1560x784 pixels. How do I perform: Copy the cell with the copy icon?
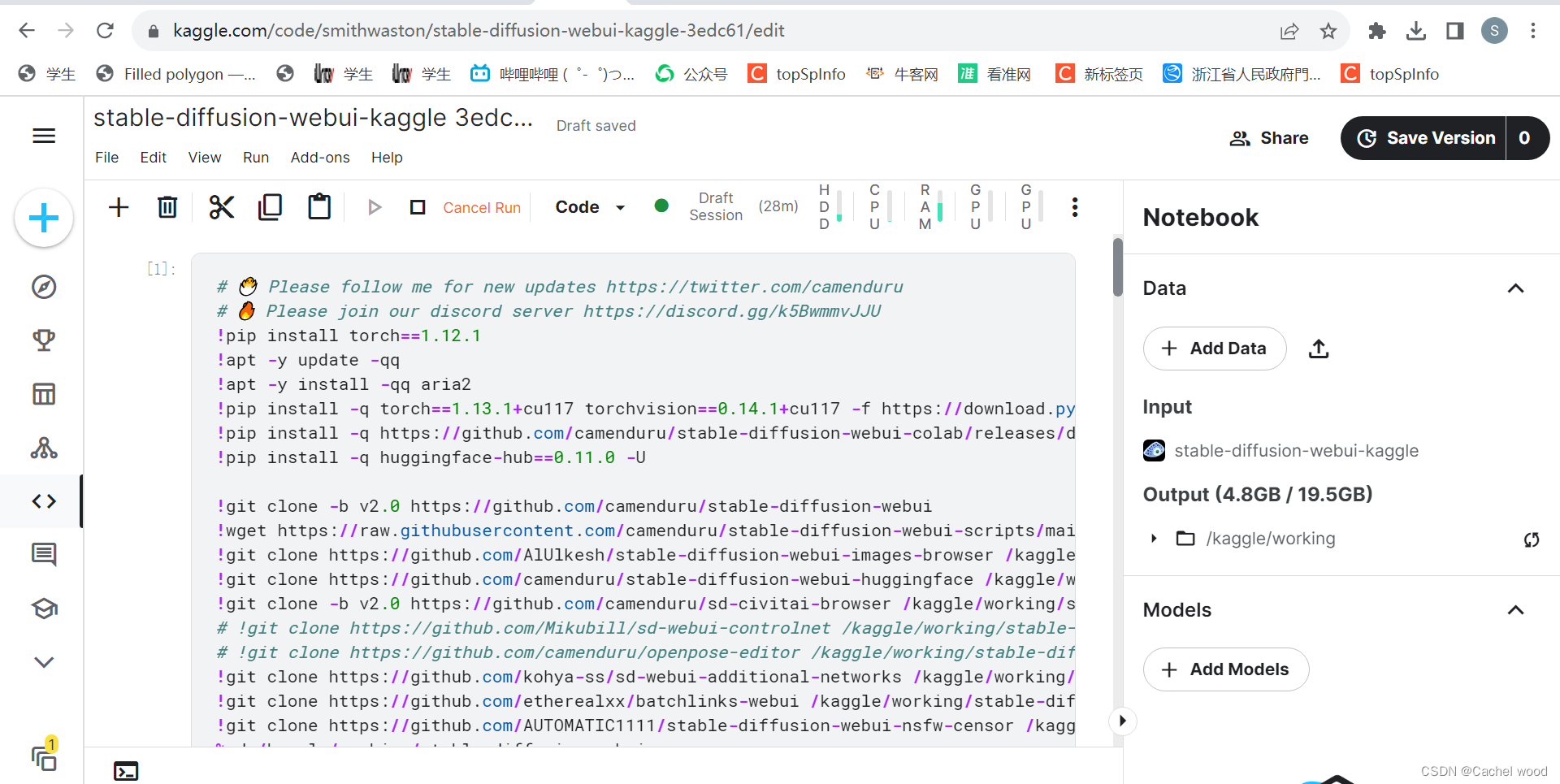(270, 207)
